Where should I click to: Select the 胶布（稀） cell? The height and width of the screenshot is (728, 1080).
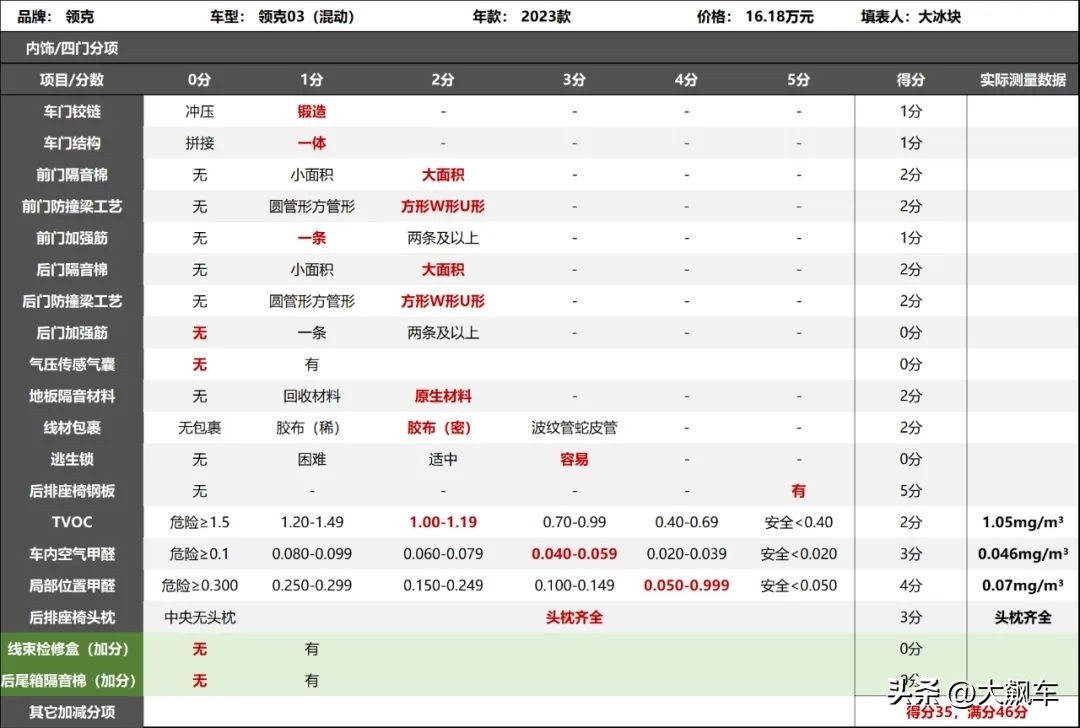pos(307,428)
